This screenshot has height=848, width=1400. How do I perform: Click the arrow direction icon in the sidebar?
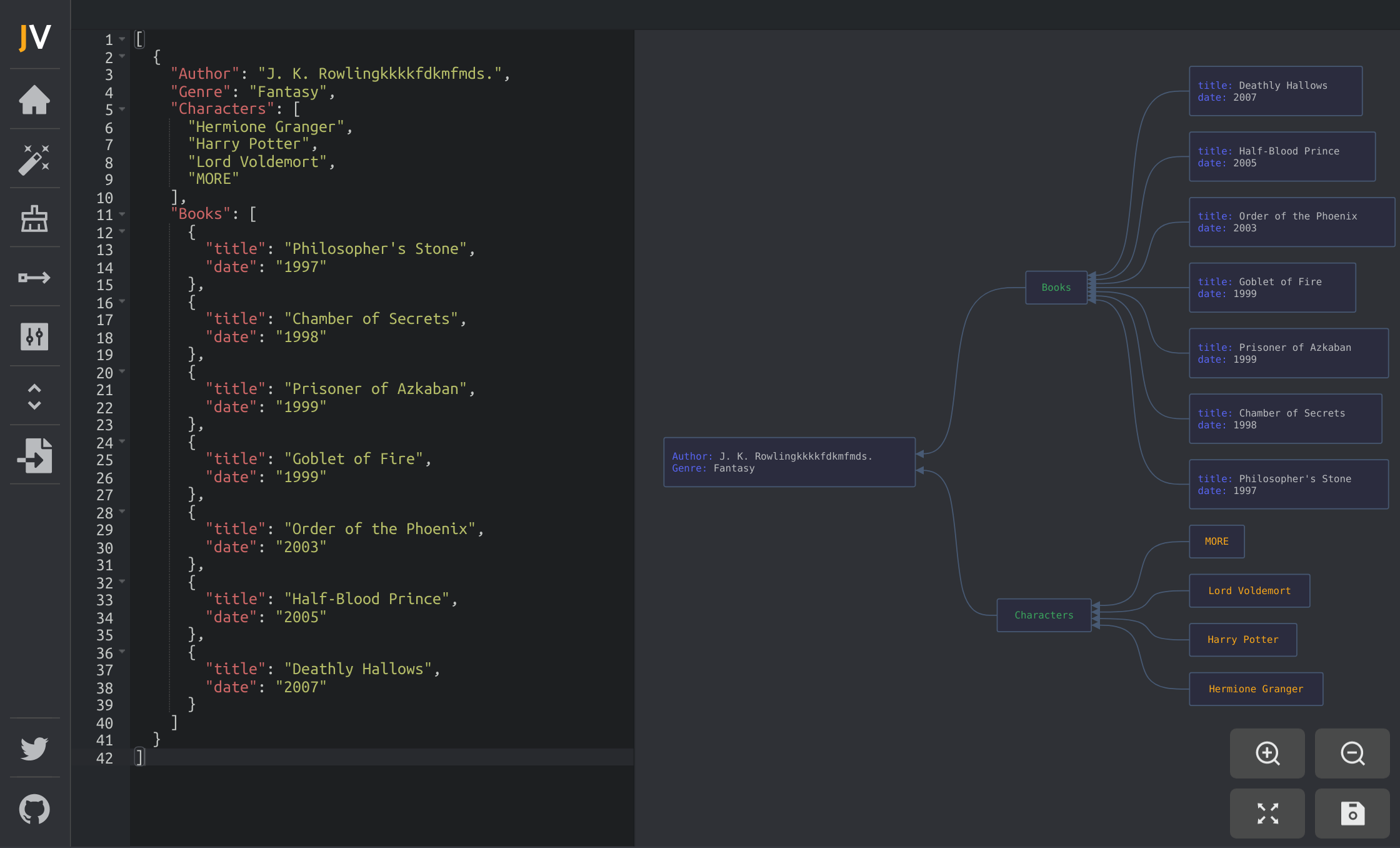click(34, 278)
